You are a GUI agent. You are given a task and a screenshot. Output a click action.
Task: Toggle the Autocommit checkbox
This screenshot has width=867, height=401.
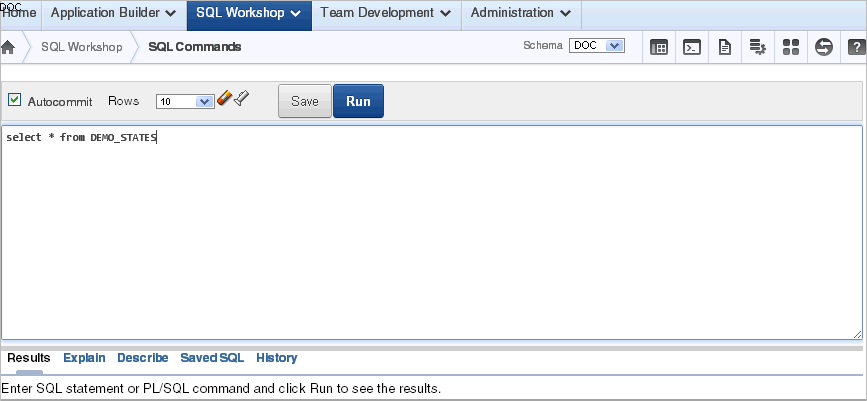tap(15, 100)
